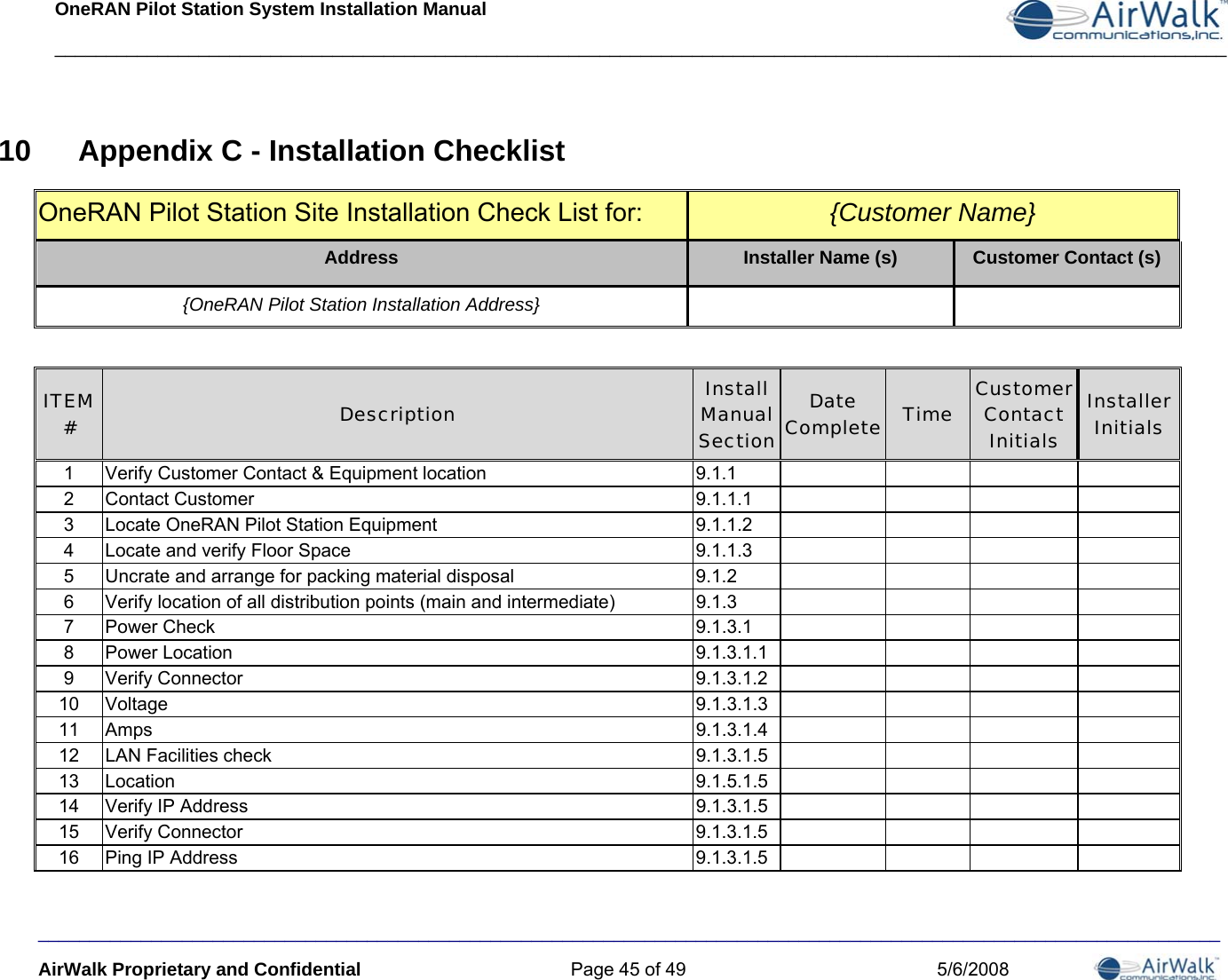The height and width of the screenshot is (980, 1228).
Task: Click Date Complete cell for 'Ping IP Address'
Action: pos(833,857)
